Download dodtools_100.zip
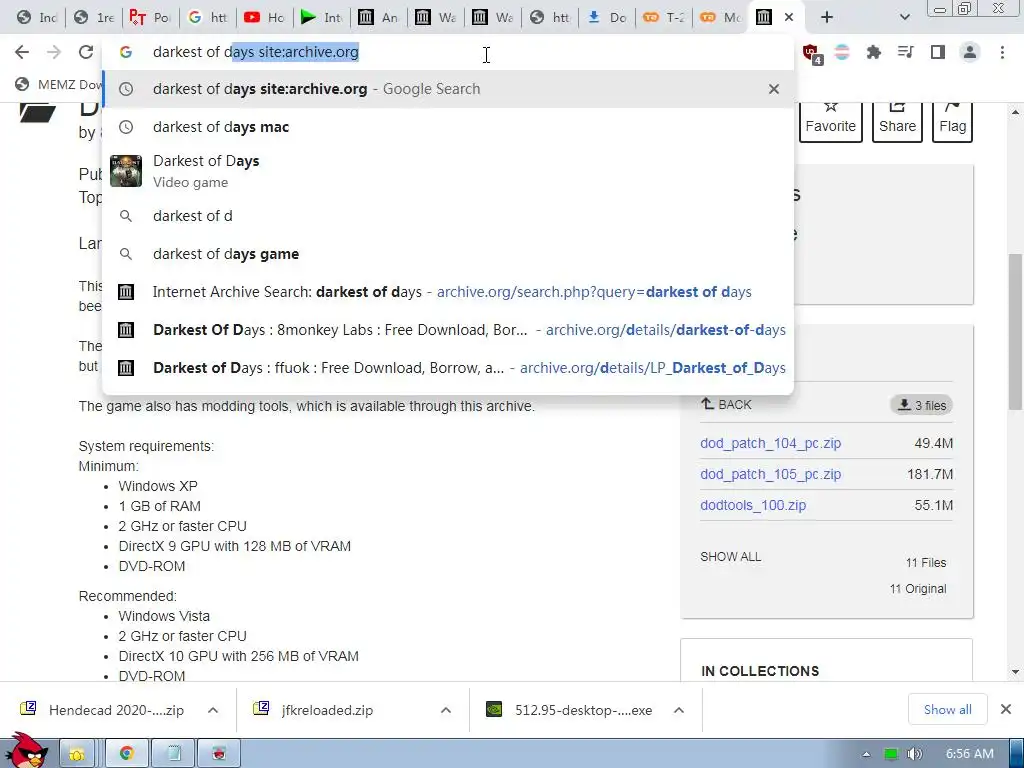The width and height of the screenshot is (1024, 768). point(753,505)
